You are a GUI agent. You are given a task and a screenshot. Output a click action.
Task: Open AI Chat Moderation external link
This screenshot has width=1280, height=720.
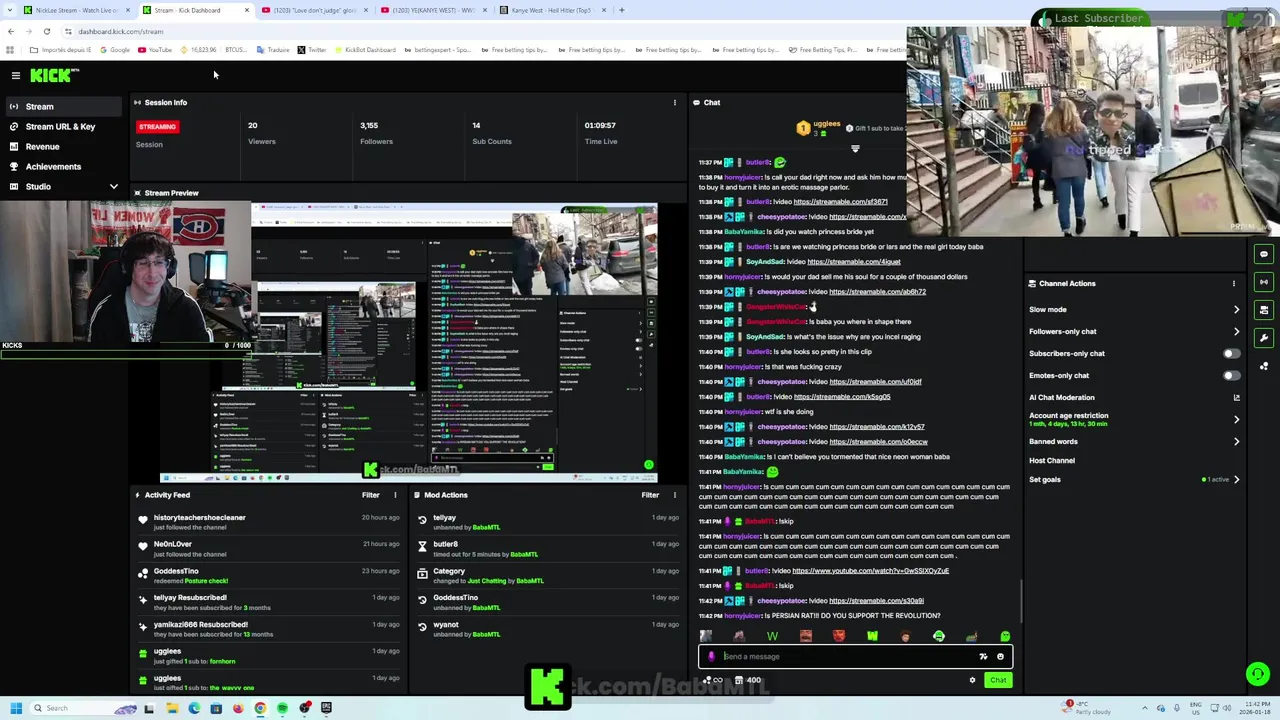click(x=1236, y=397)
